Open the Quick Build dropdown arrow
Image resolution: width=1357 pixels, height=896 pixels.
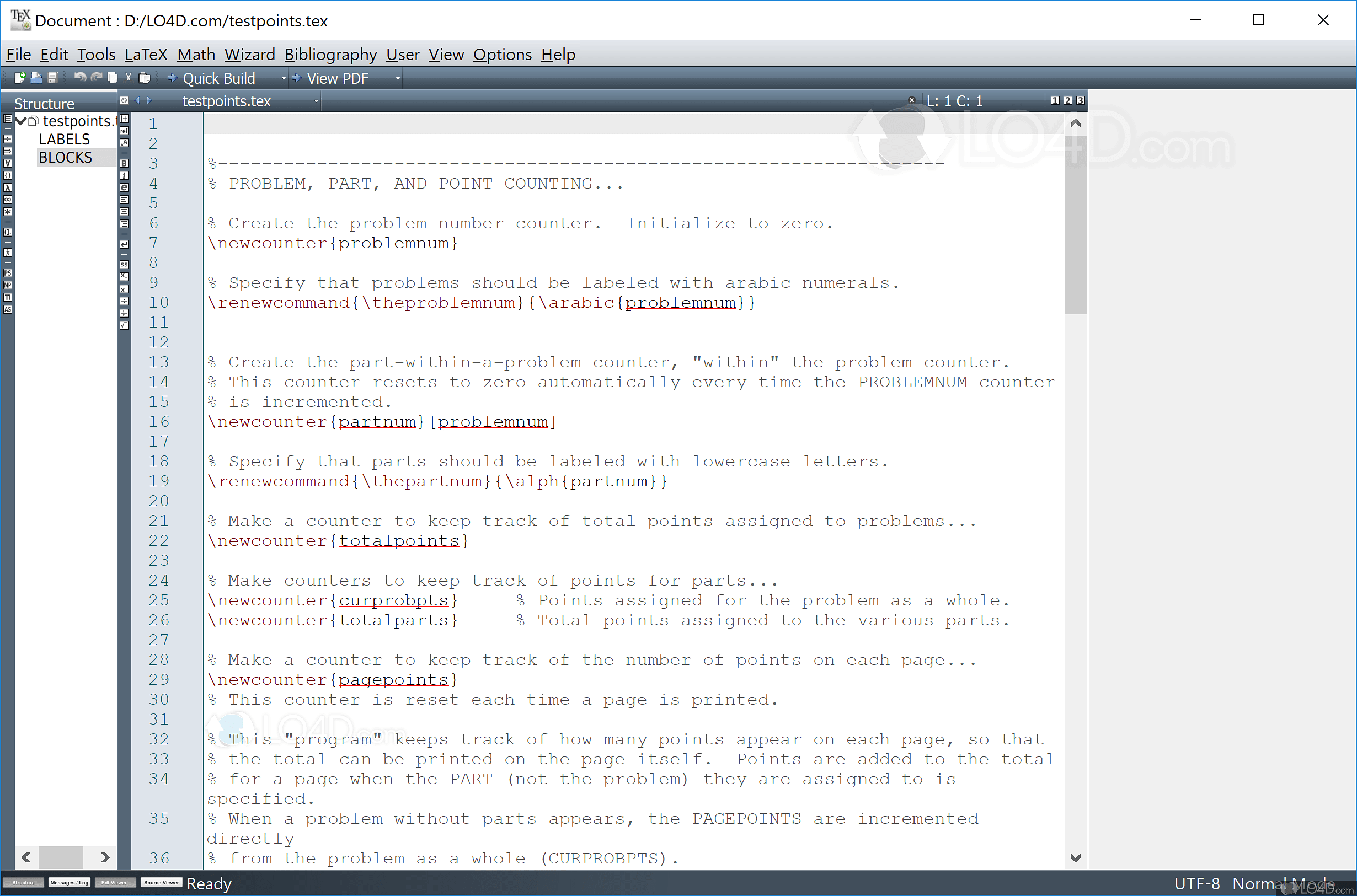click(x=284, y=78)
